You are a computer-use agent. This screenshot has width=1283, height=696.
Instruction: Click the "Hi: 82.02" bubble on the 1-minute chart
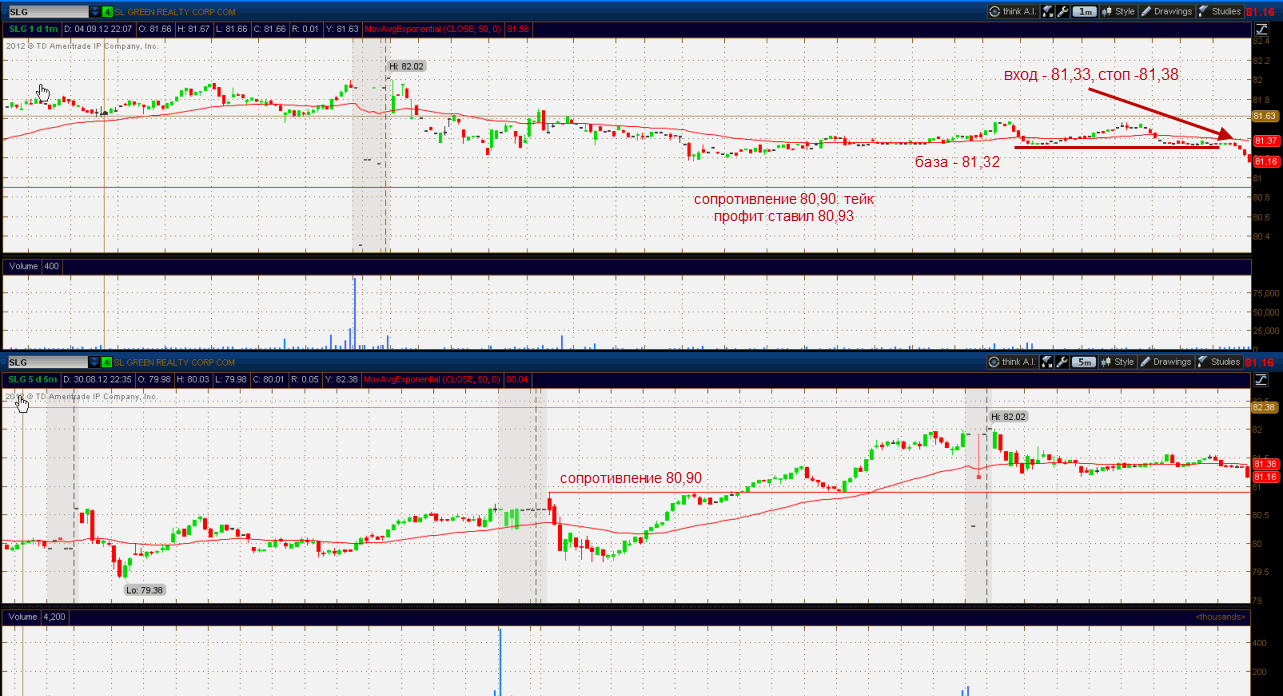pyautogui.click(x=407, y=66)
